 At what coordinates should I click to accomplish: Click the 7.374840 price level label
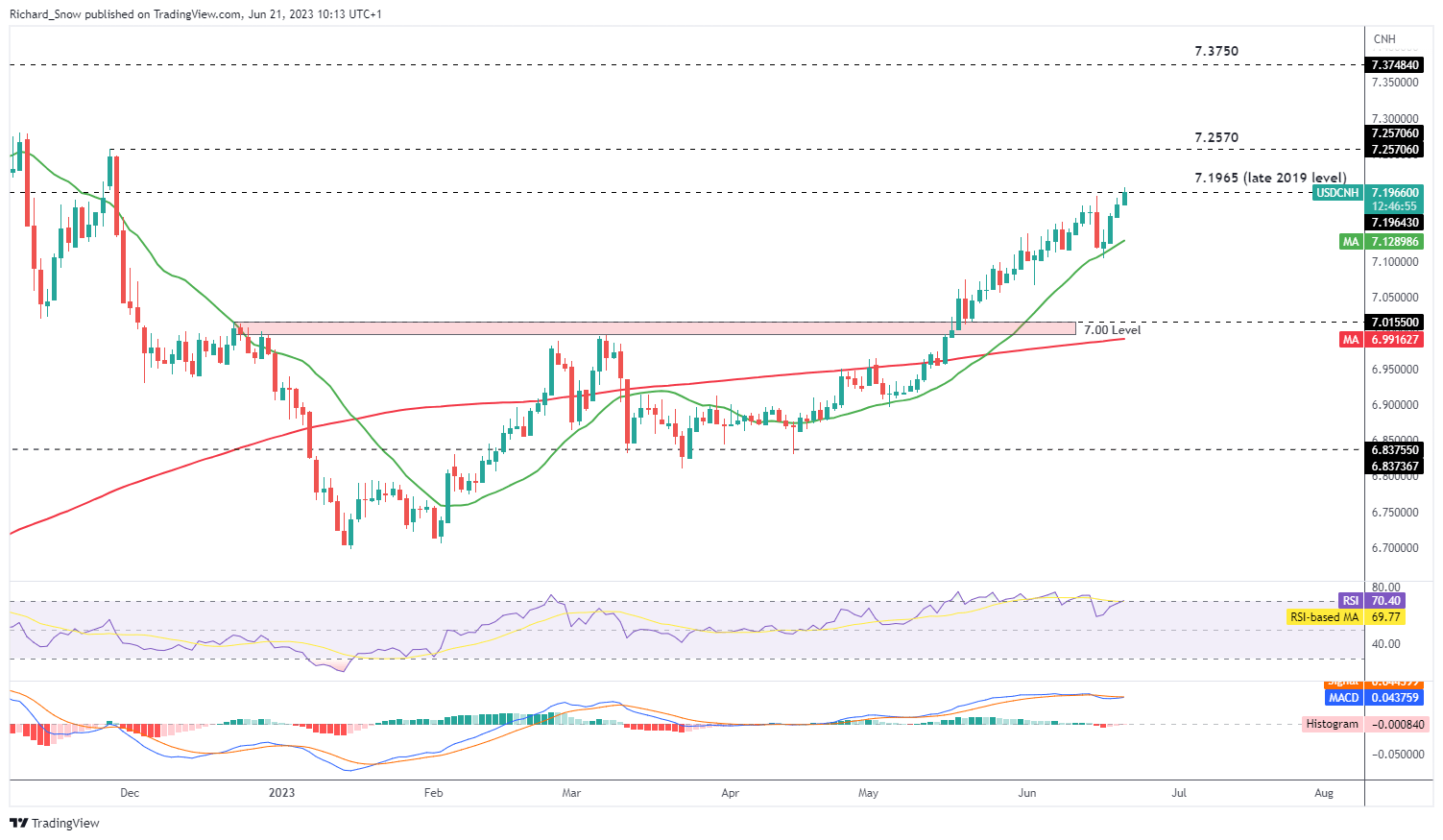click(x=1395, y=65)
